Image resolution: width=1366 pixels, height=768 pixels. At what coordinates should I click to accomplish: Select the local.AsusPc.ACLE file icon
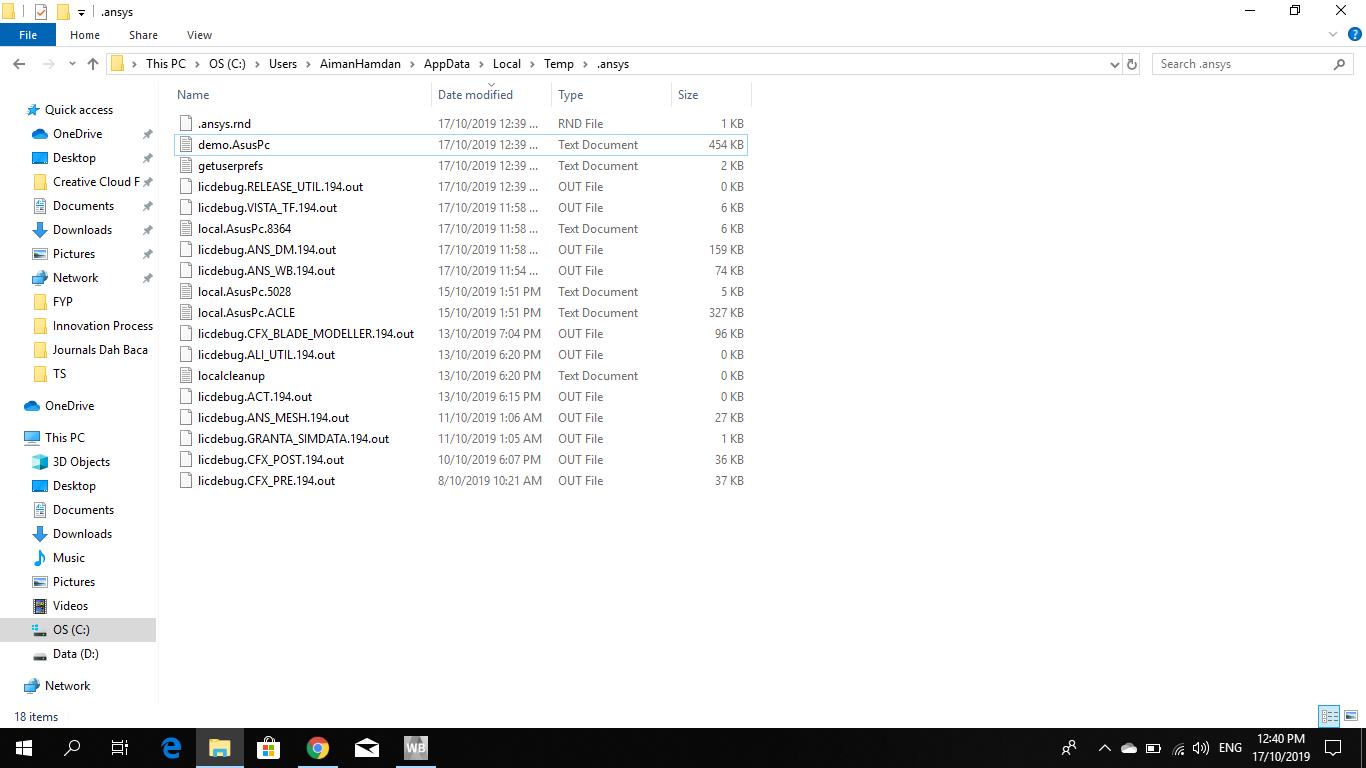point(185,313)
